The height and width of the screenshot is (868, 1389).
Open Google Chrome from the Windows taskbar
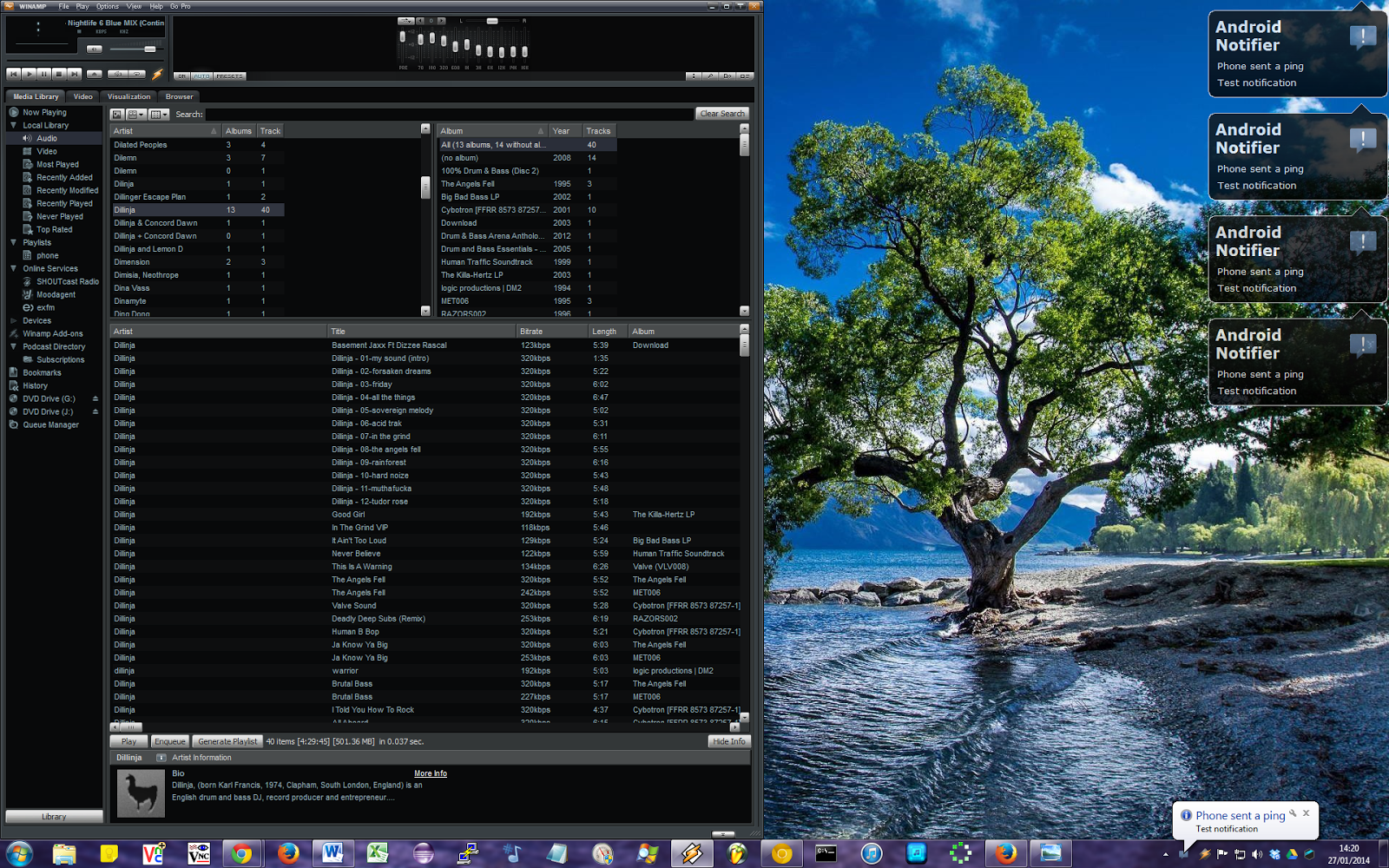(x=242, y=854)
